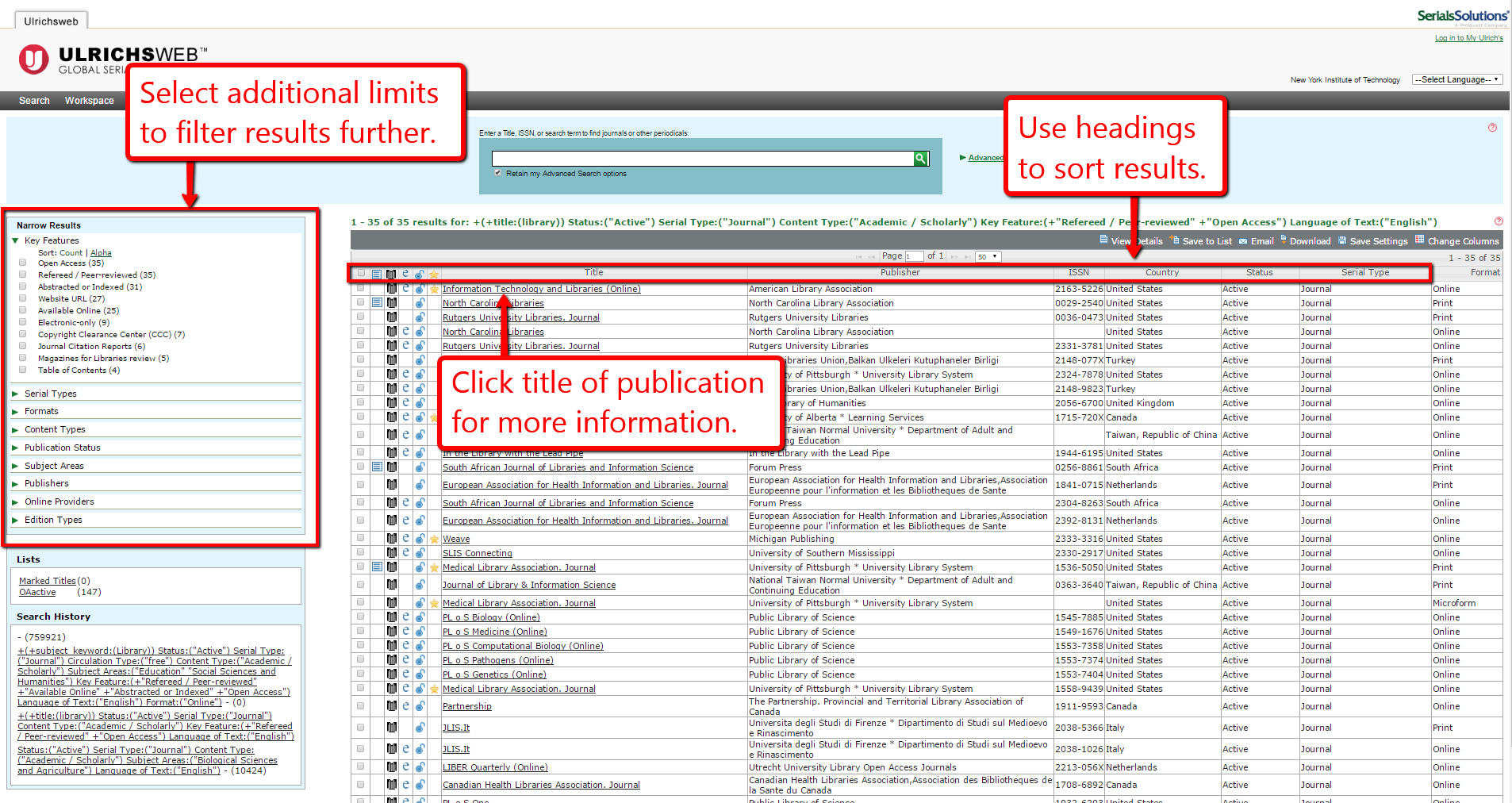Click table of contents icon in first North Carolina Libraries row
Image resolution: width=1512 pixels, height=803 pixels.
click(x=377, y=303)
